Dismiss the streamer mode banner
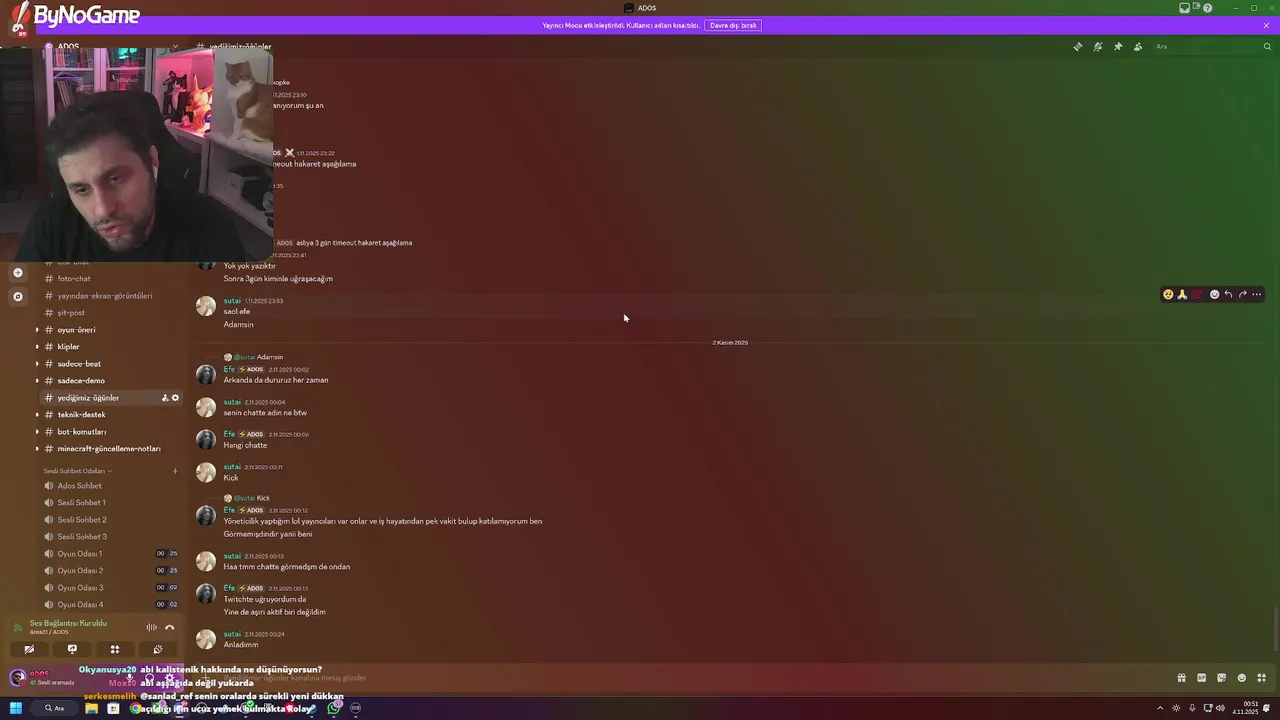Viewport: 1280px width, 720px height. click(1266, 25)
